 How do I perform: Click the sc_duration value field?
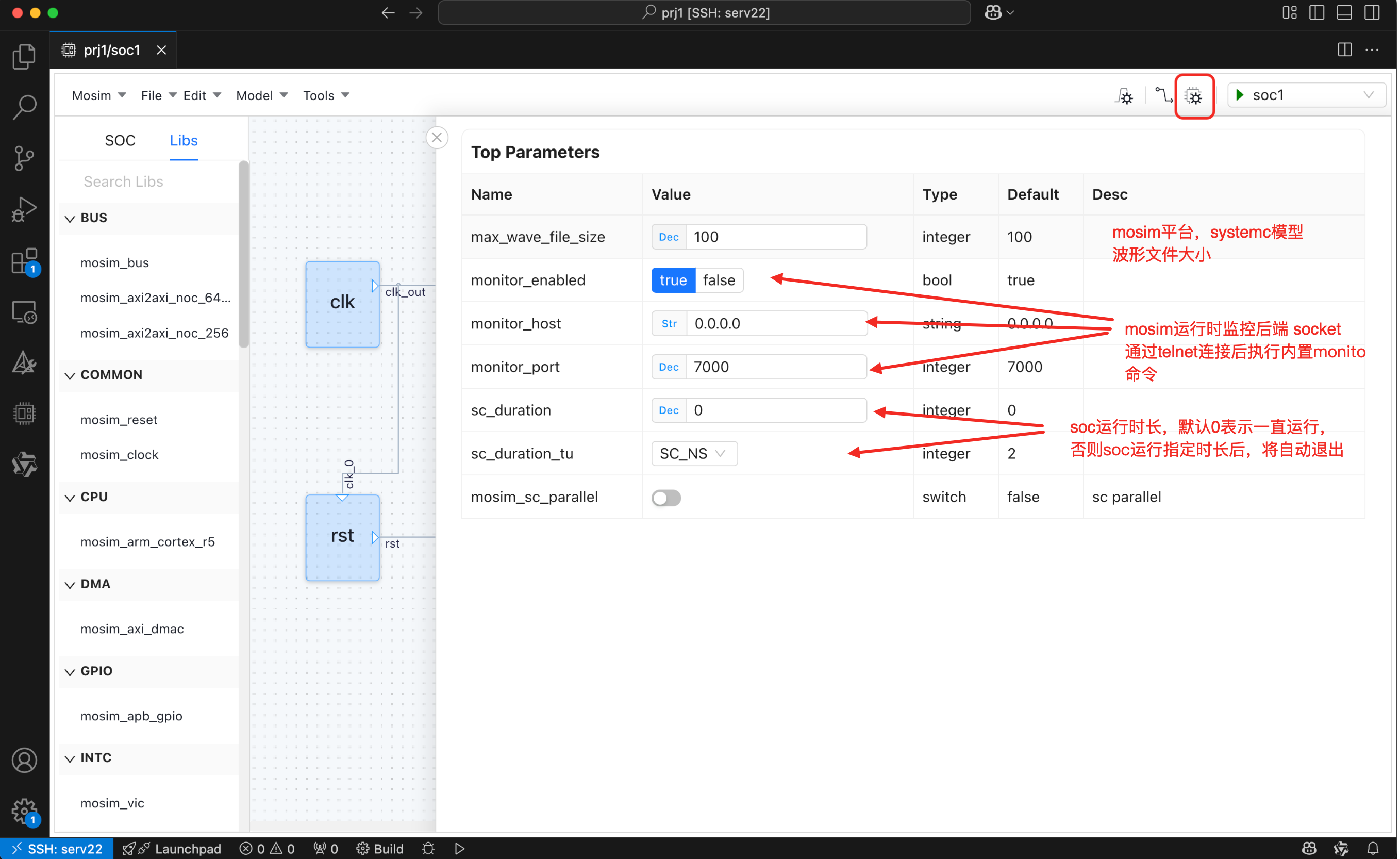(x=776, y=410)
